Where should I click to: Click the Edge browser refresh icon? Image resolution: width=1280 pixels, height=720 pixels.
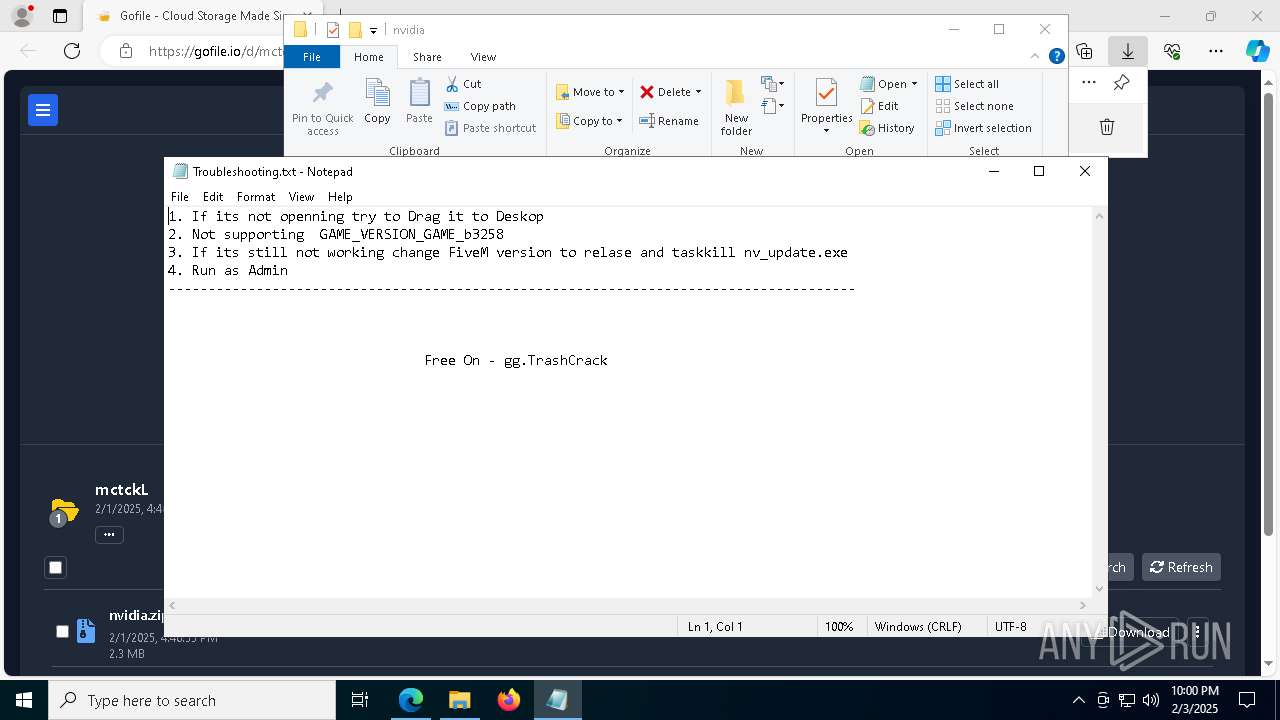tap(72, 51)
